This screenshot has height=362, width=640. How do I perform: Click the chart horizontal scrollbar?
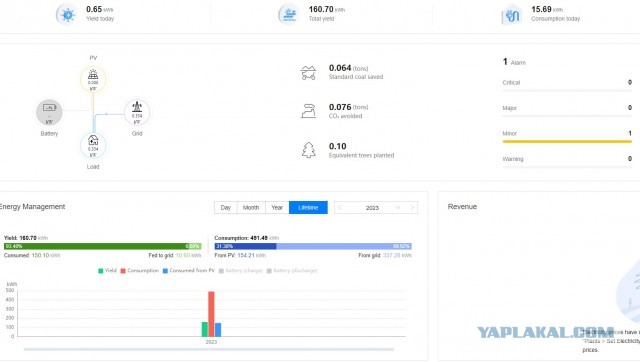[209, 349]
